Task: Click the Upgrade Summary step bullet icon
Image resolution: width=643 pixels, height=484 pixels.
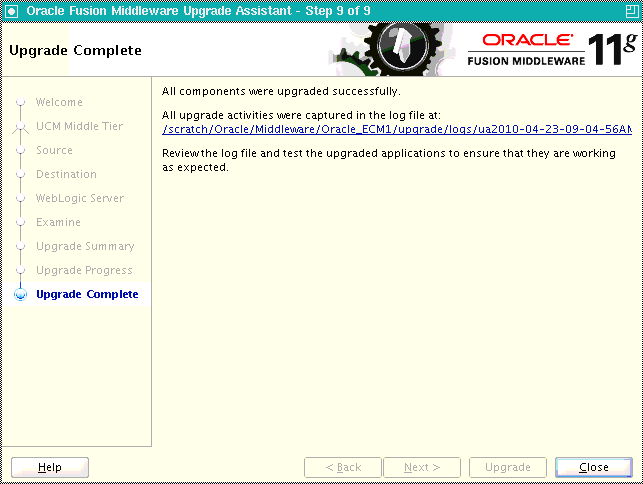Action: [x=21, y=246]
